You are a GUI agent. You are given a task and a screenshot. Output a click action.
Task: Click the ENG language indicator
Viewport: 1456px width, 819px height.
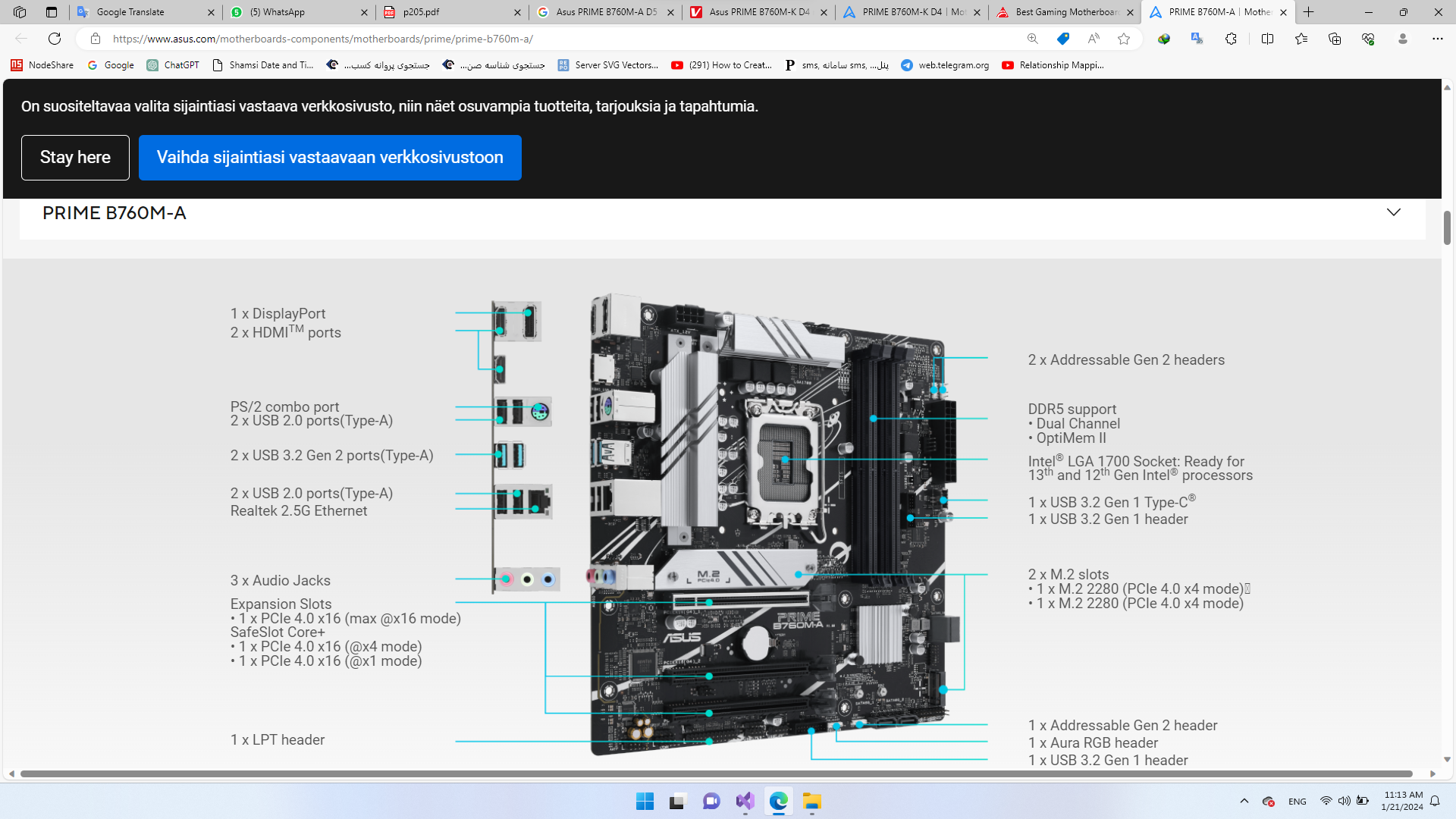click(x=1298, y=802)
